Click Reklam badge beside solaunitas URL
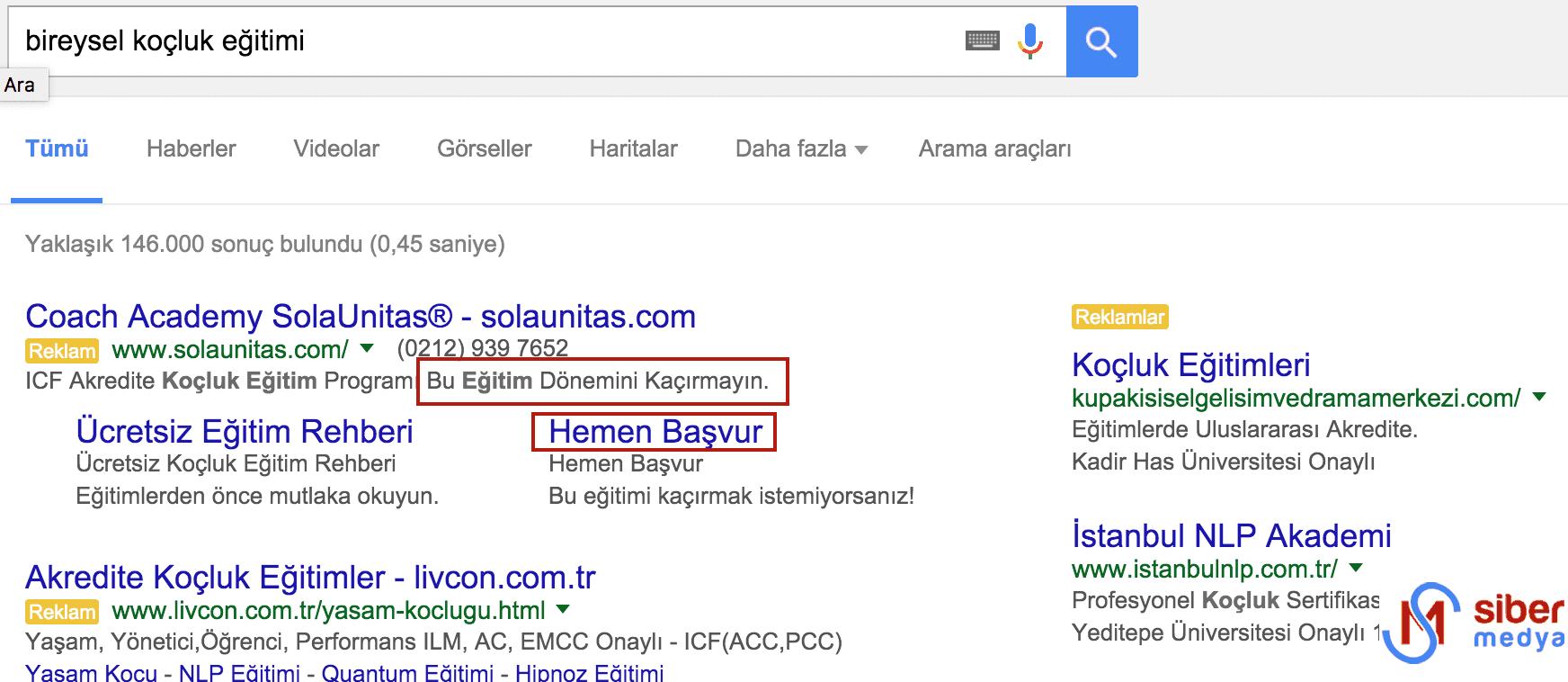The image size is (1568, 682). (62, 351)
